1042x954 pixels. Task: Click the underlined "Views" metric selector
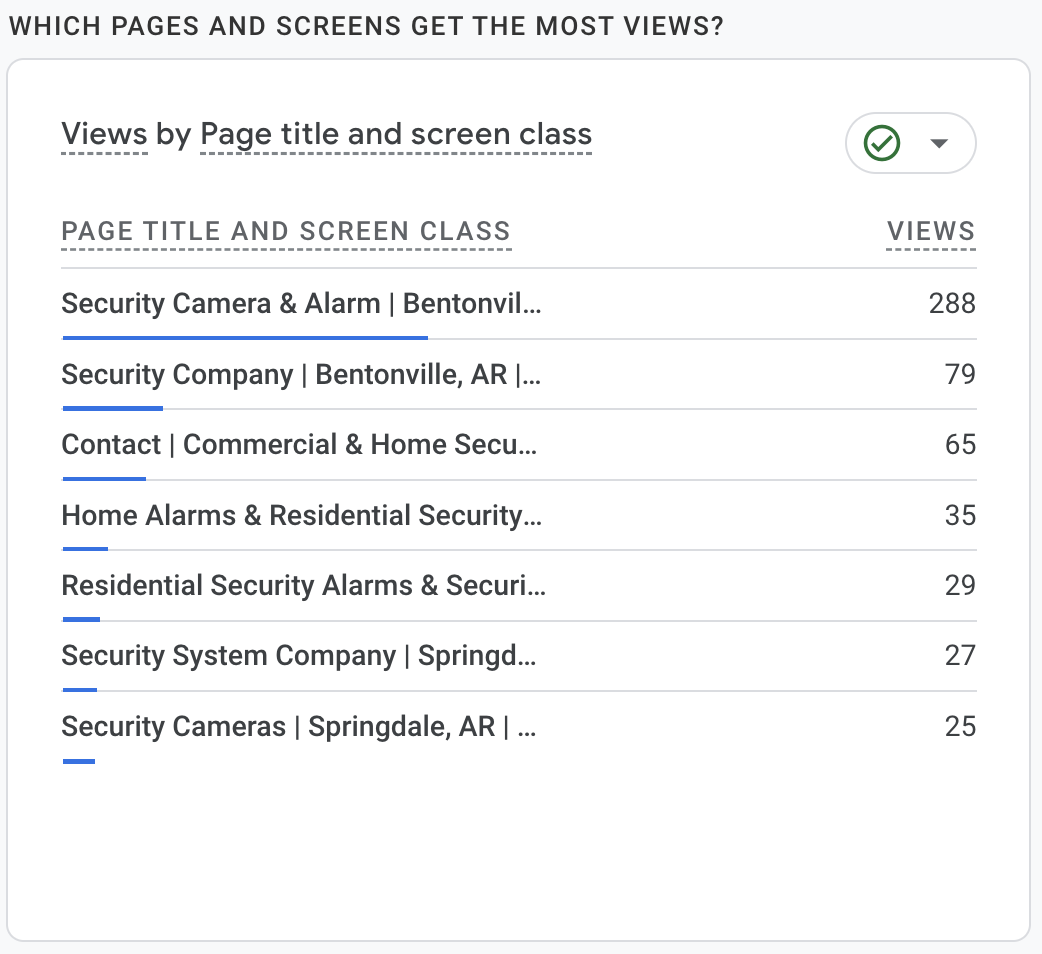pyautogui.click(x=104, y=135)
